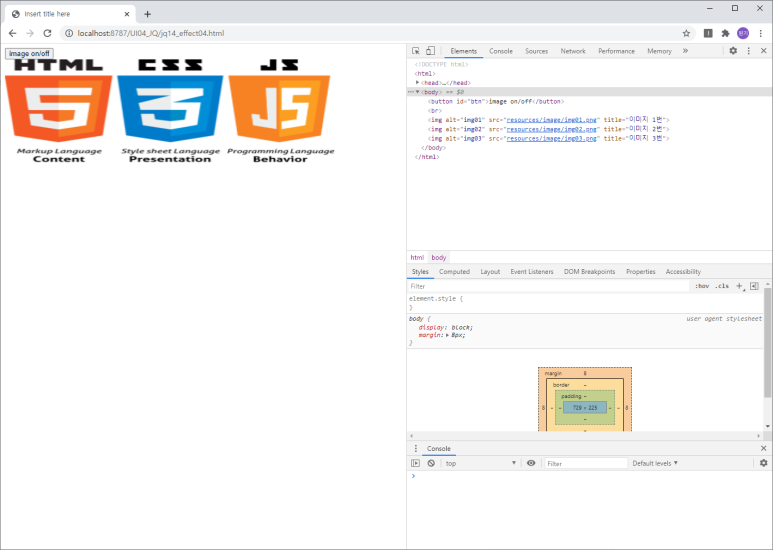This screenshot has height=550, width=773.
Task: Toggle the computed styles sidebar icon
Action: [x=754, y=286]
